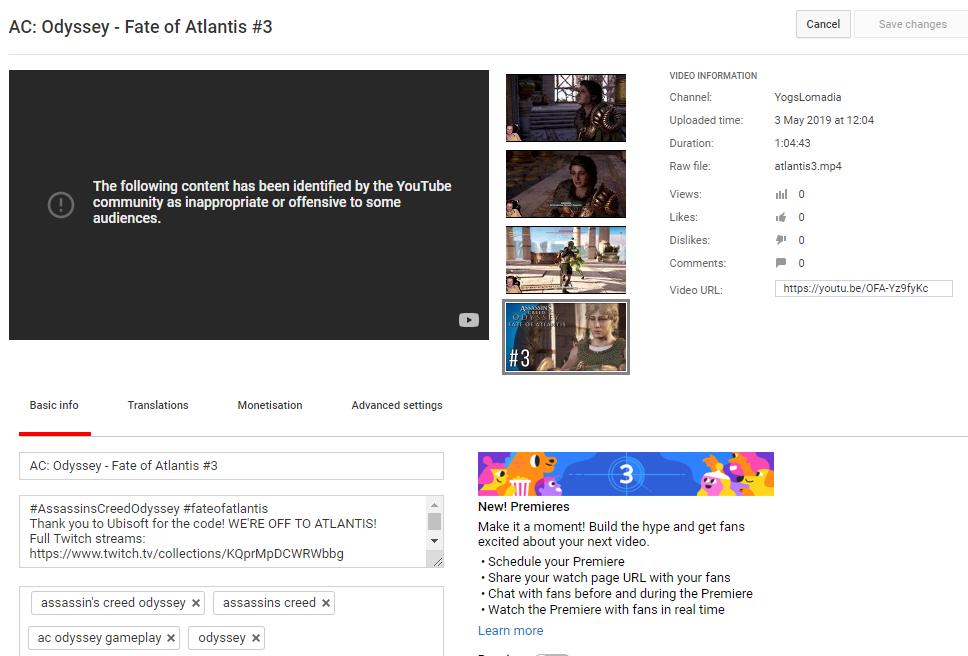This screenshot has height=656, width=968.
Task: Remove the "odyssey" tag
Action: [256, 638]
